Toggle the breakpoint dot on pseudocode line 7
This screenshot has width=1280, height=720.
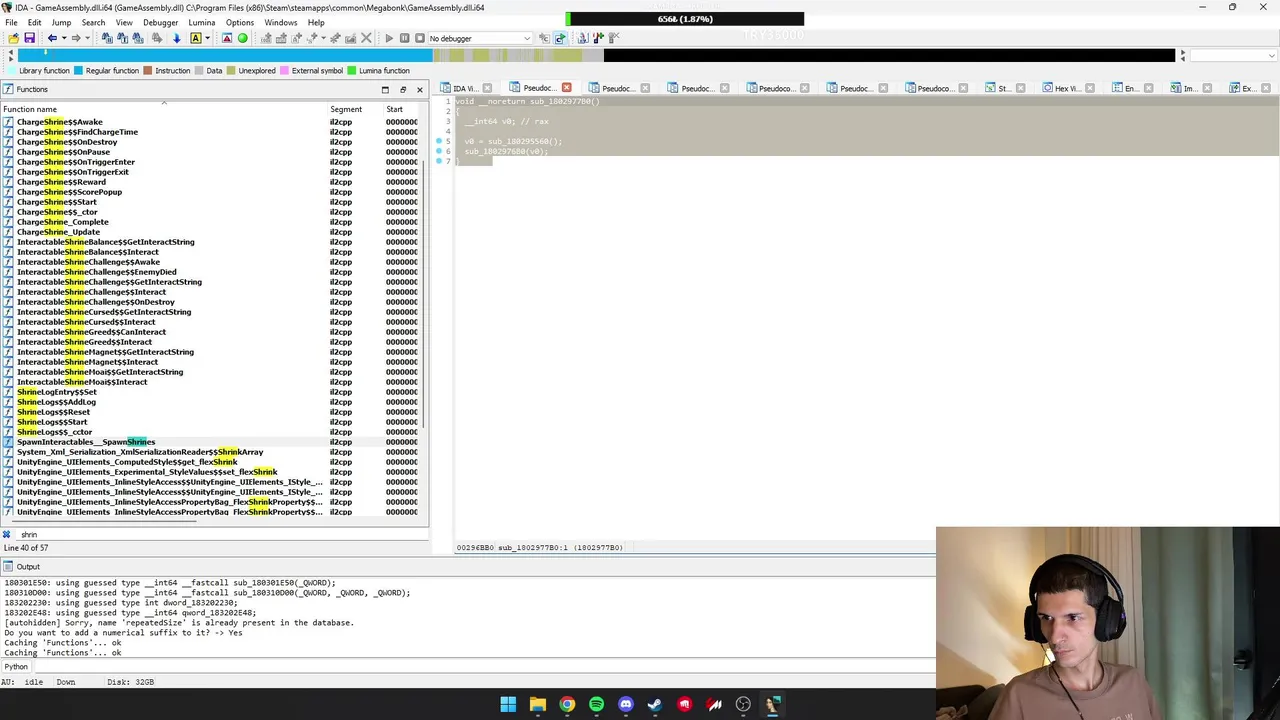[439, 162]
